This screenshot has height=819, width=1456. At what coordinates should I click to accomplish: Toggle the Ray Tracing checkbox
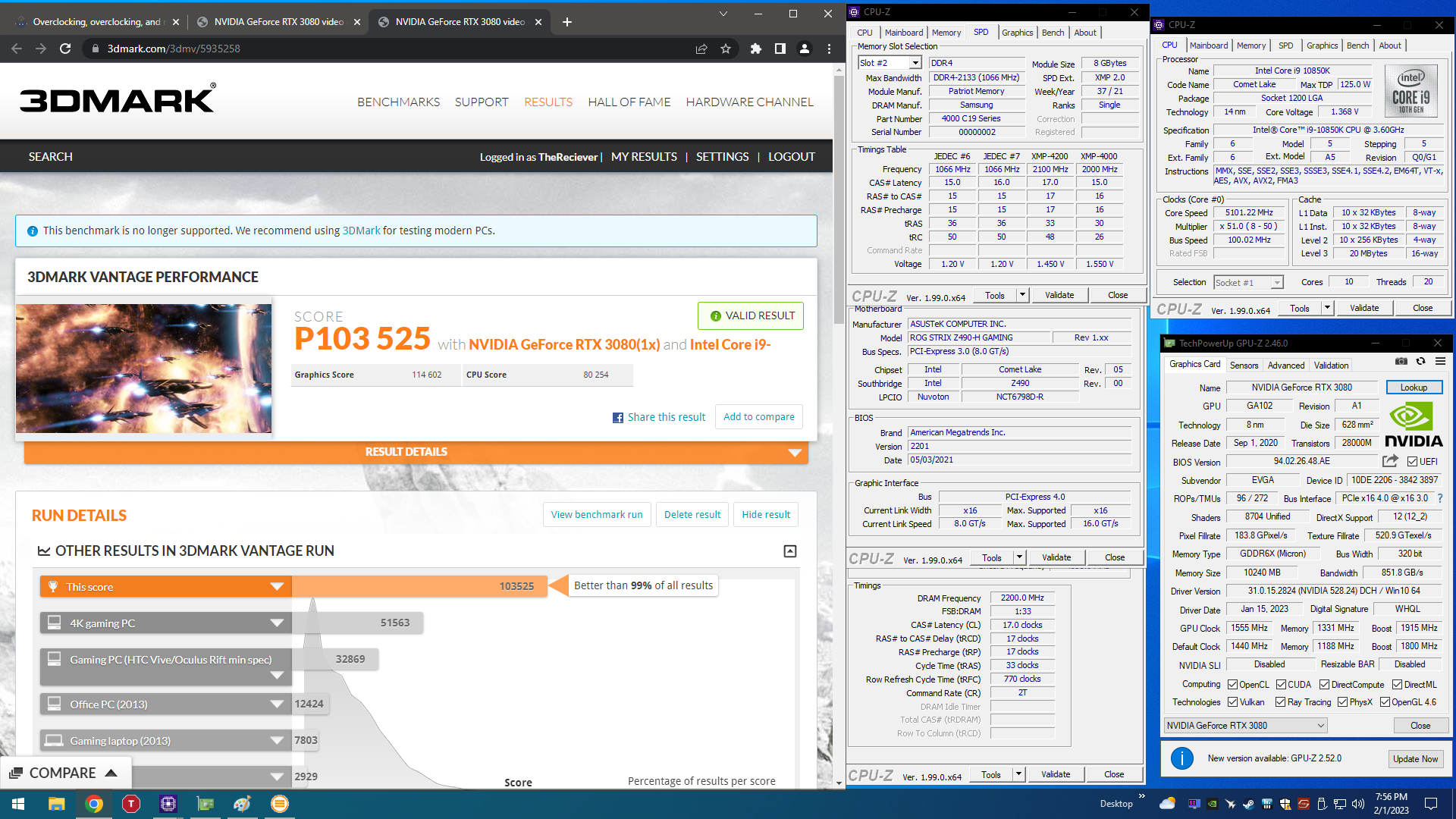[x=1280, y=702]
